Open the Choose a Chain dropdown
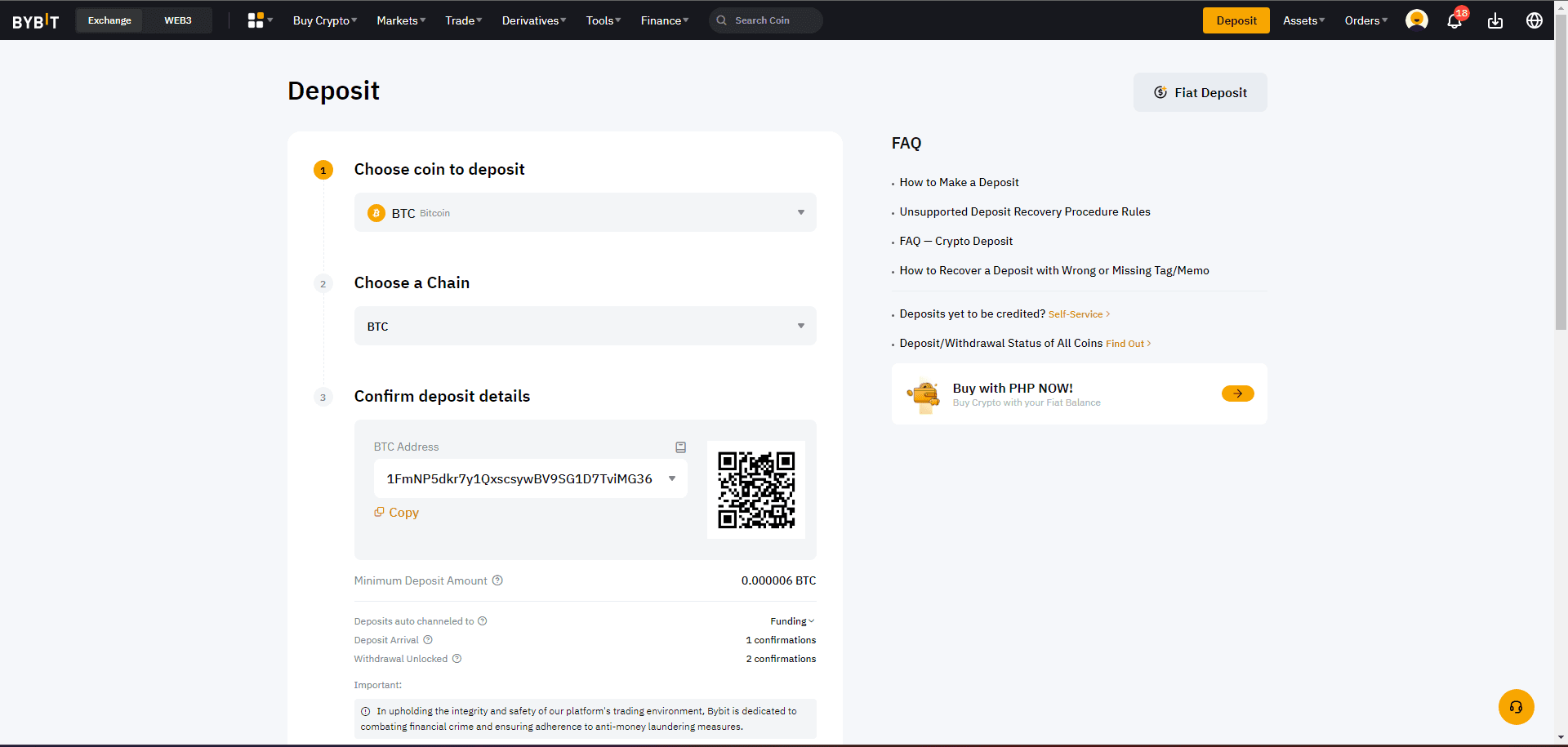Viewport: 1568px width, 747px height. 585,326
